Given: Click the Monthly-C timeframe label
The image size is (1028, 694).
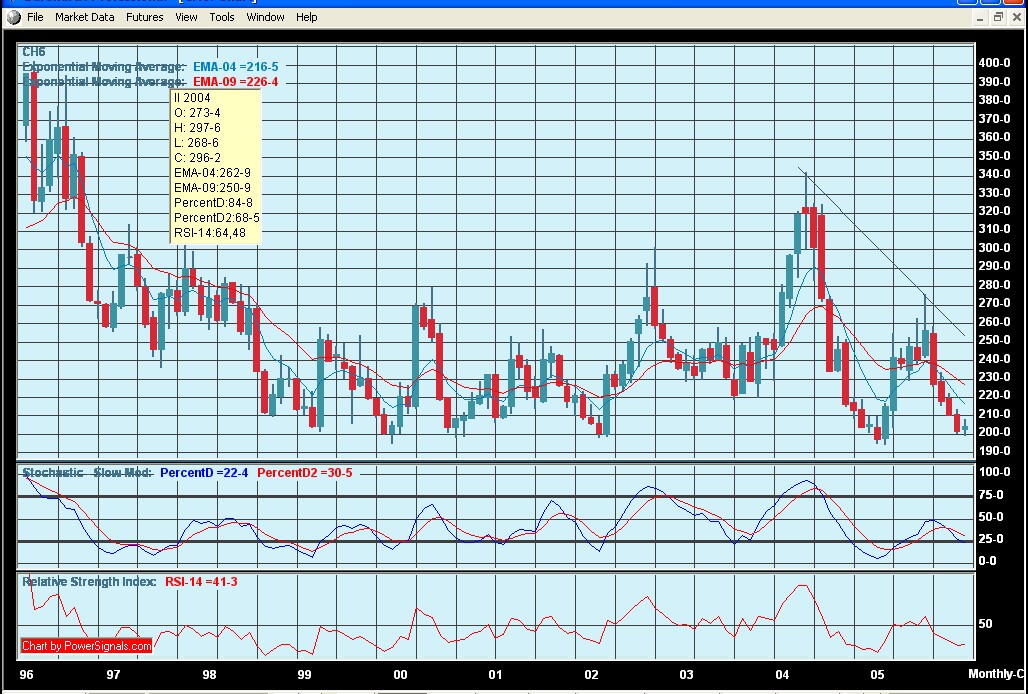Looking at the screenshot, I should (x=997, y=674).
